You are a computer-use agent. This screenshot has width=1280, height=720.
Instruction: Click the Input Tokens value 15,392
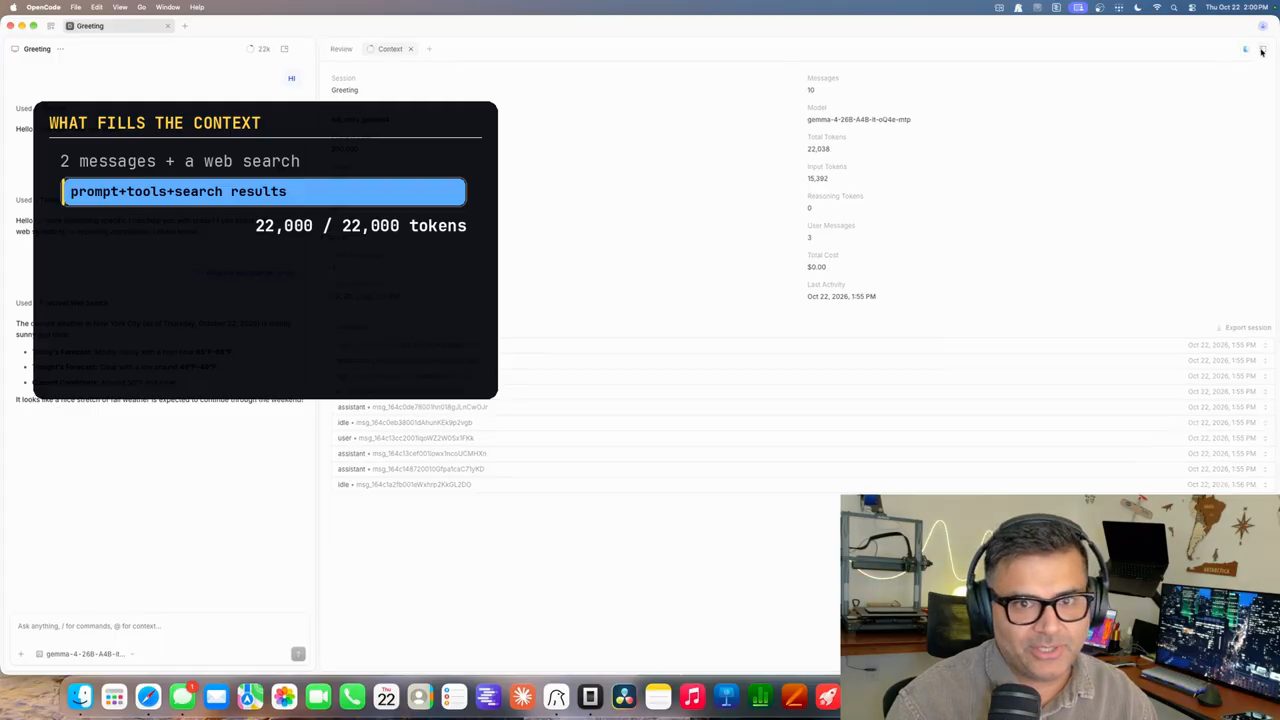tap(817, 179)
